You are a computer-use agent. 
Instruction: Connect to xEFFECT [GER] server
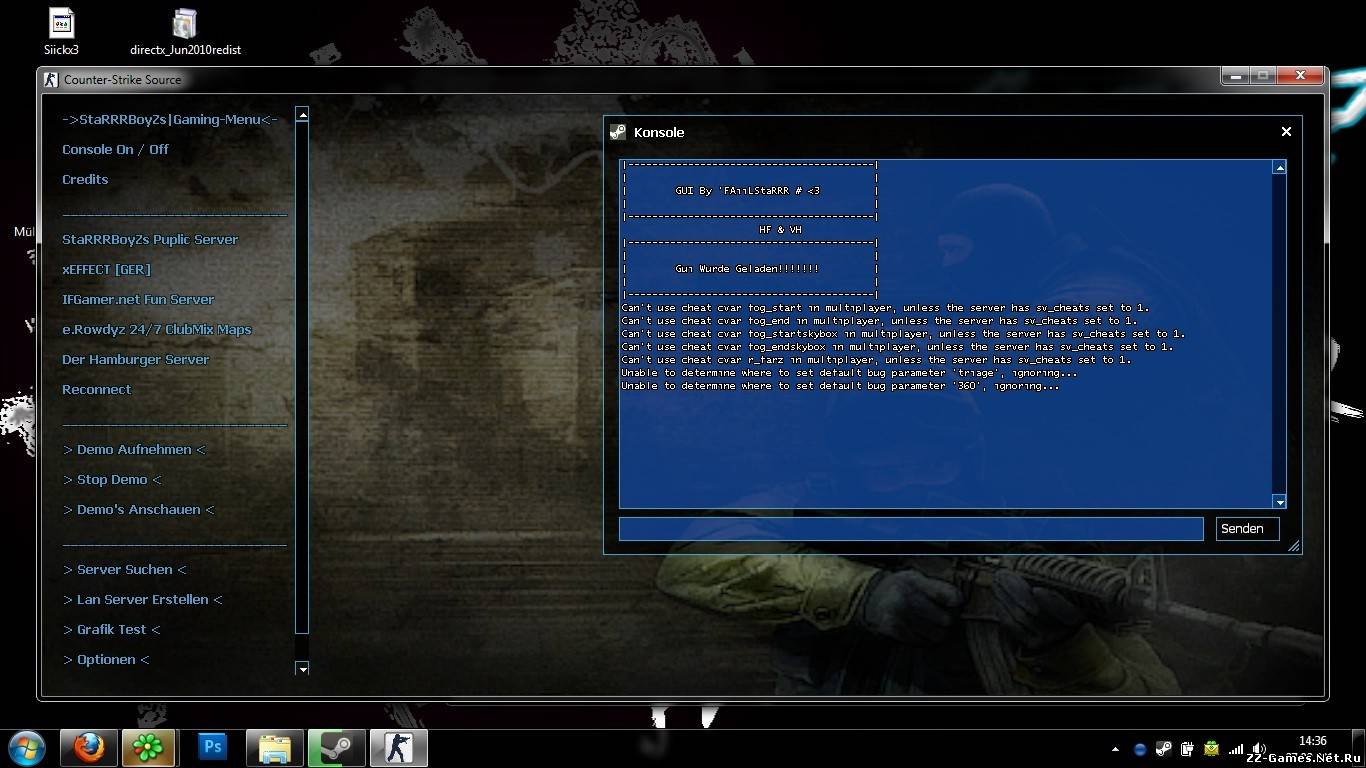click(106, 269)
